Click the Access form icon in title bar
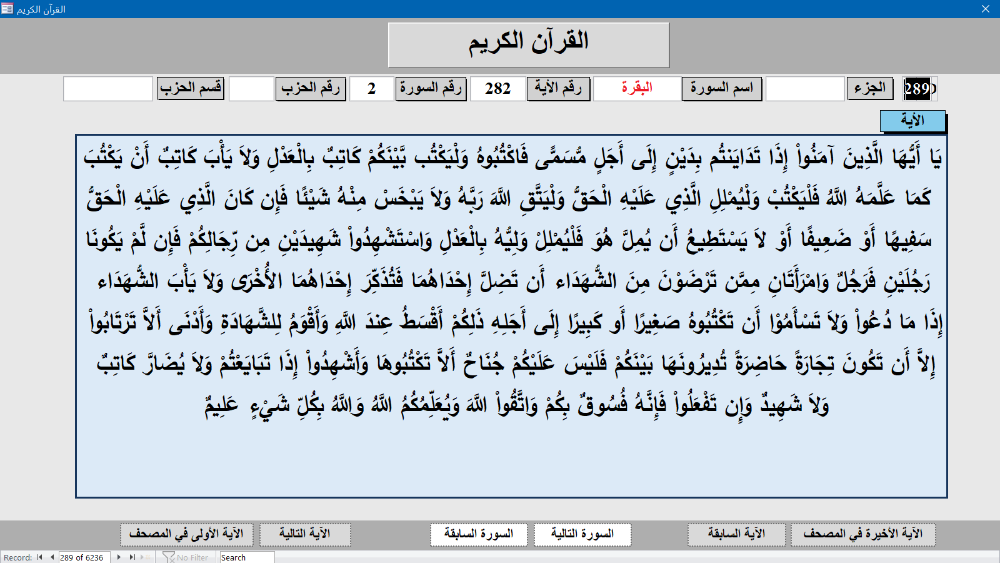The height and width of the screenshot is (563, 1000). point(7,8)
